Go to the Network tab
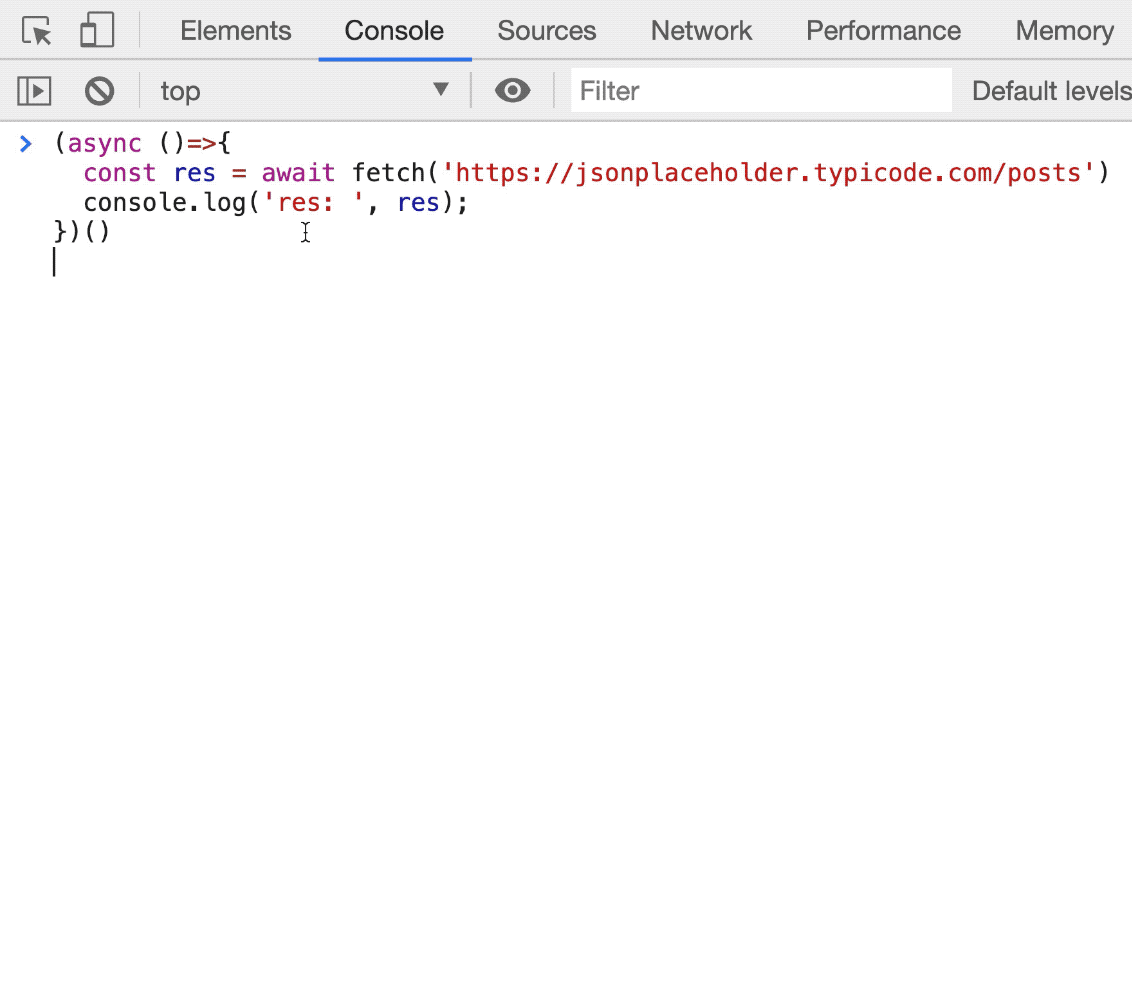The width and height of the screenshot is (1132, 988). pos(701,31)
